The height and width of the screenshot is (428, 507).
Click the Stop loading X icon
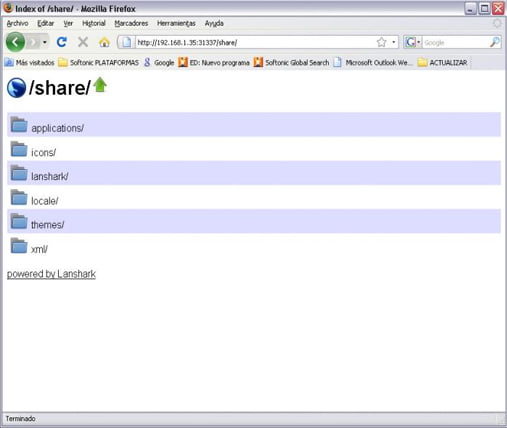(83, 42)
